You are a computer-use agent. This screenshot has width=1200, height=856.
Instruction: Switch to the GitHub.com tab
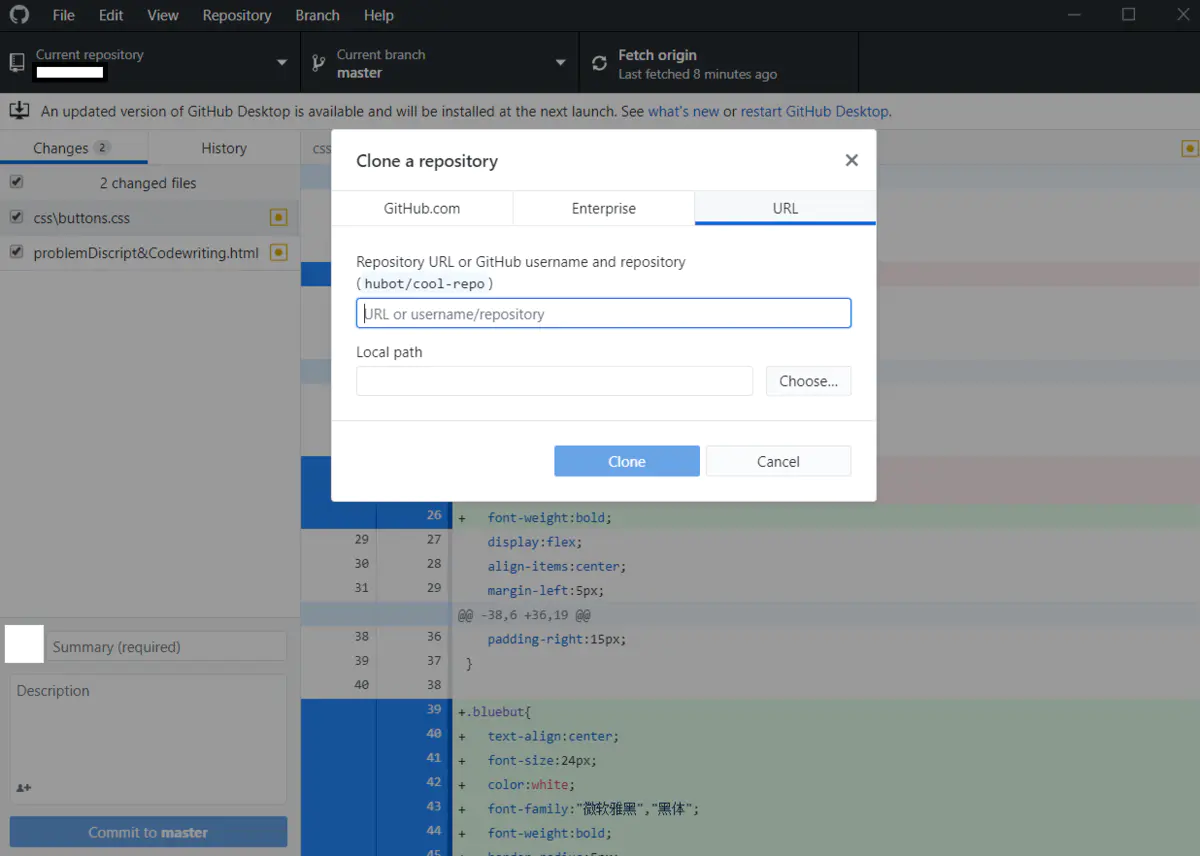(x=422, y=208)
